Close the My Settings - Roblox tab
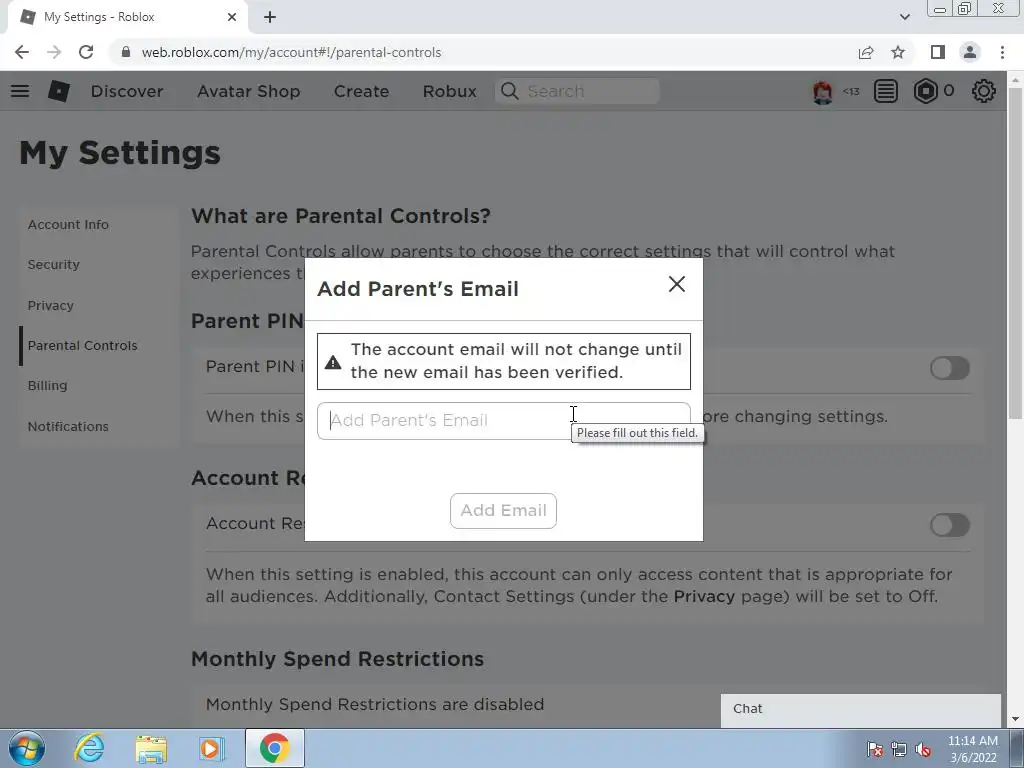1024x768 pixels. point(232,17)
